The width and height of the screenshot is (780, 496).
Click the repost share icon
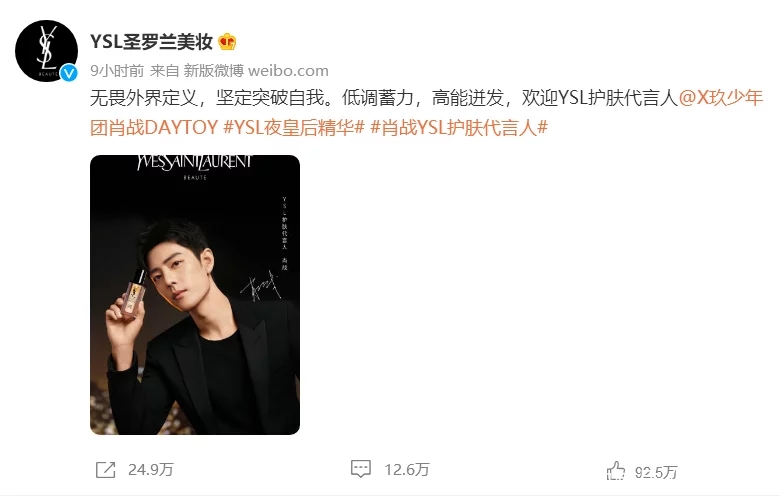[x=105, y=470]
